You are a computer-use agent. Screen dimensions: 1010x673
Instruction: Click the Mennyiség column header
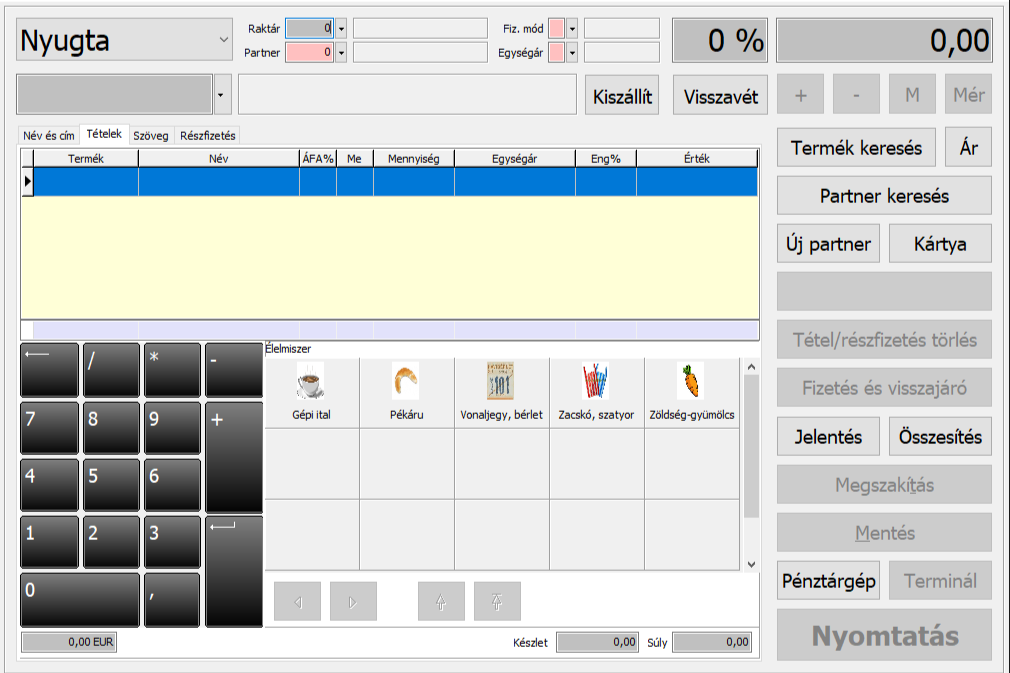pyautogui.click(x=414, y=158)
